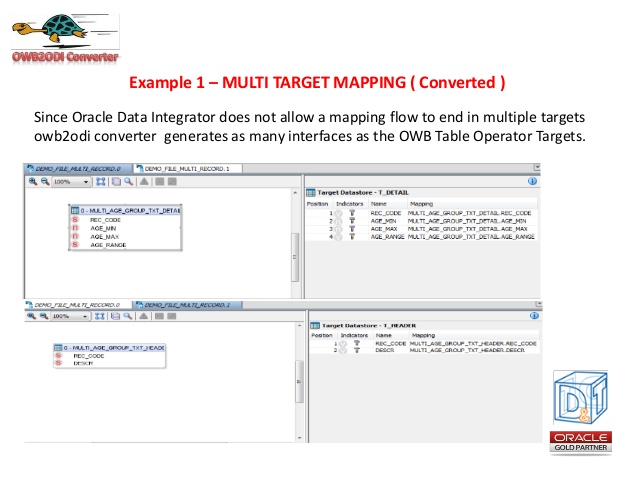Select MULTI_AGE_GROUP_TXT_DETAIL.AGE_MIN mapping cell
This screenshot has width=638, height=479.
(467, 221)
